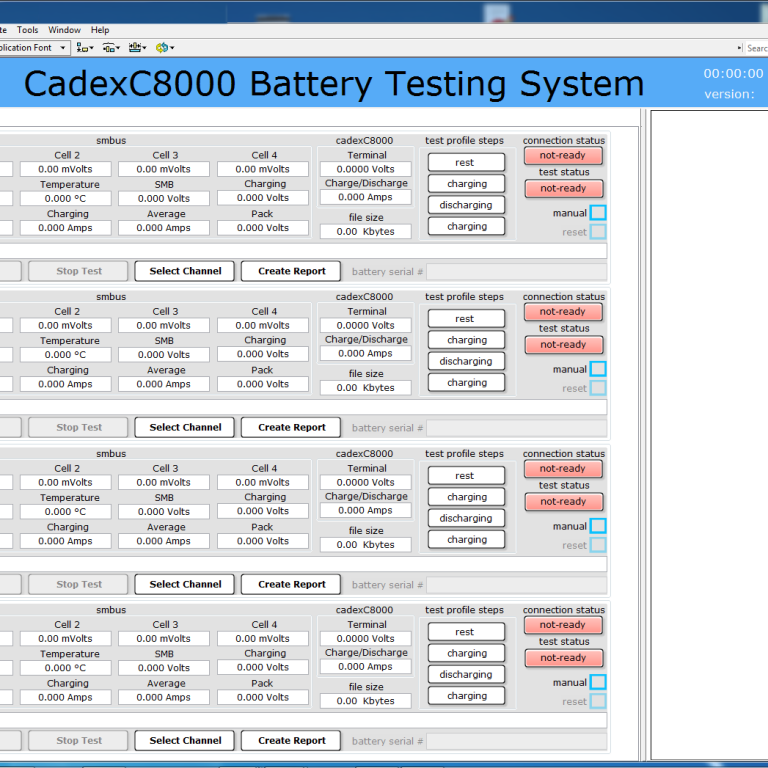This screenshot has height=768, width=768.
Task: Click SMB 0.000 Volts value in fourth channel
Action: (x=164, y=668)
